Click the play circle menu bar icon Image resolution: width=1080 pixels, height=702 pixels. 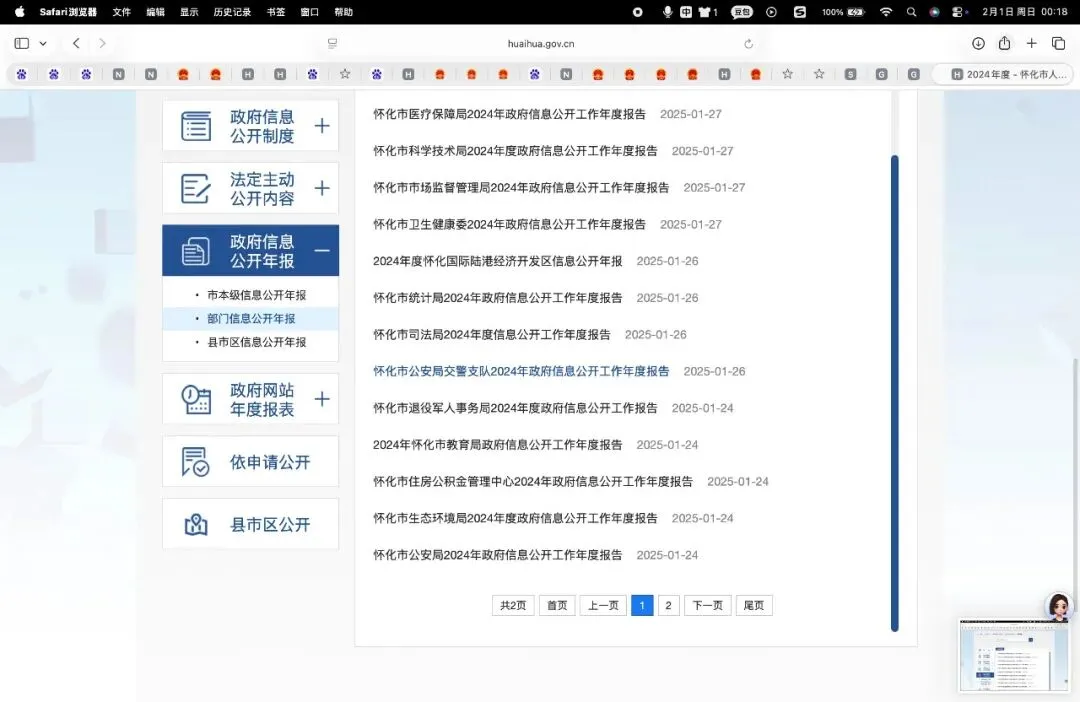pyautogui.click(x=771, y=12)
